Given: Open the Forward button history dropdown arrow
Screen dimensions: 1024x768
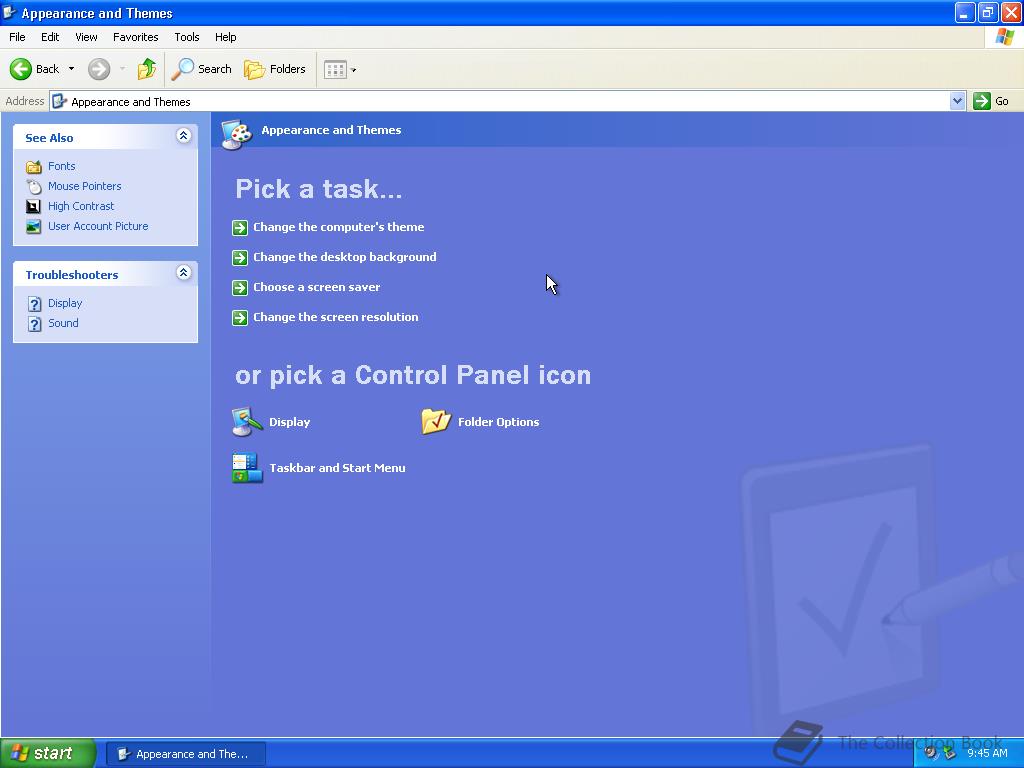Looking at the screenshot, I should (122, 69).
